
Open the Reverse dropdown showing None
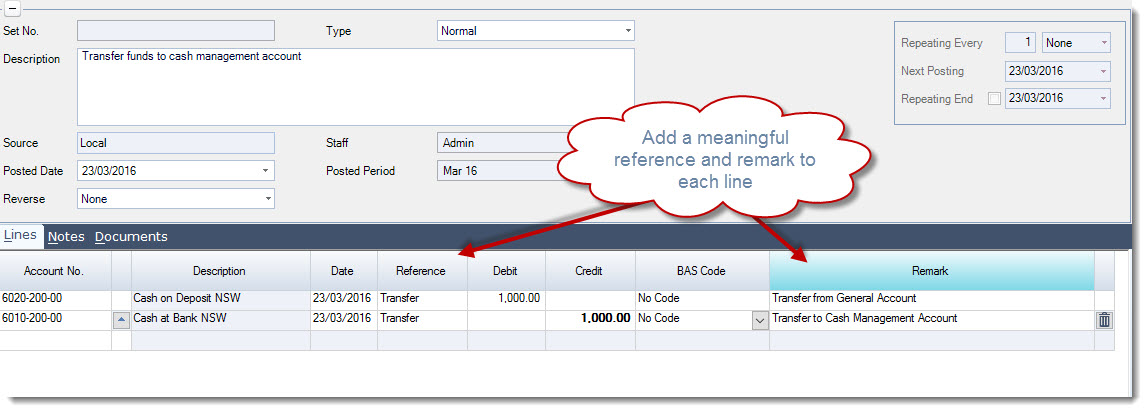(x=268, y=198)
